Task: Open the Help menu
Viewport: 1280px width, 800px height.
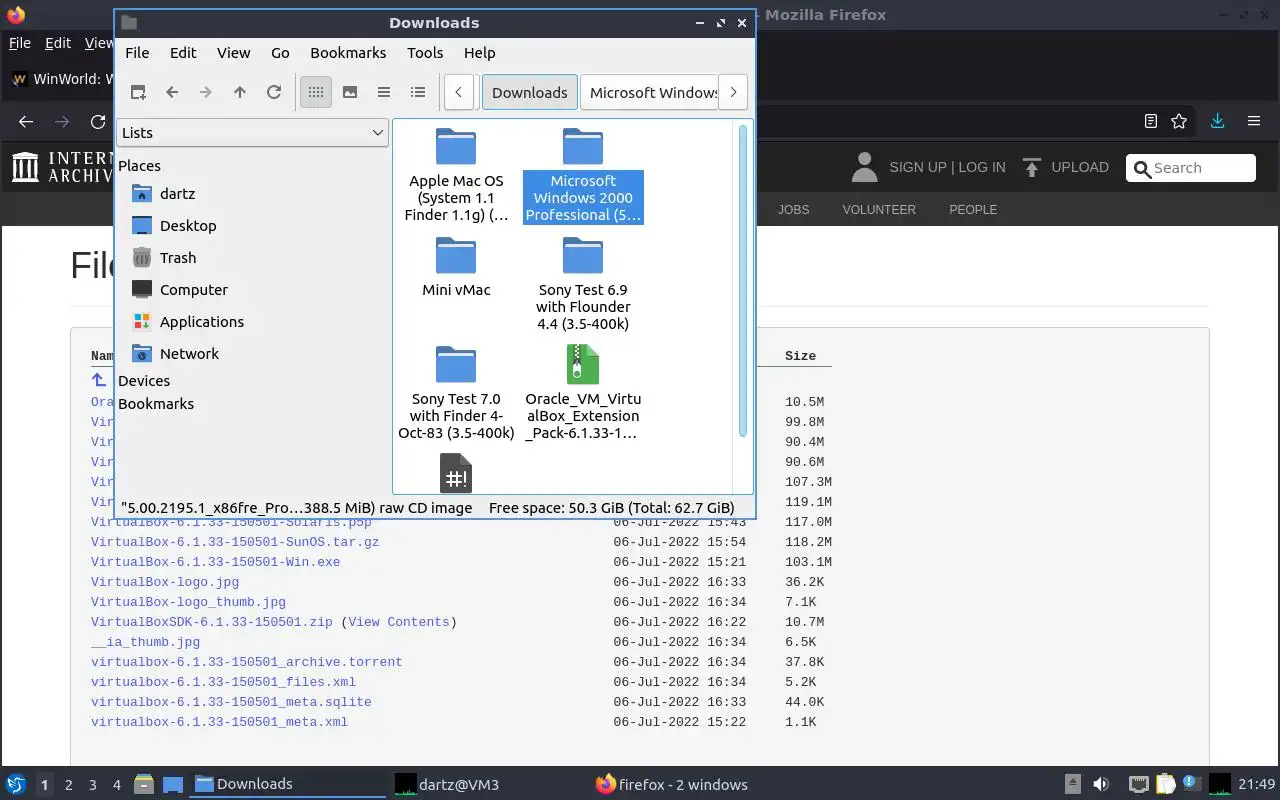Action: pyautogui.click(x=480, y=53)
